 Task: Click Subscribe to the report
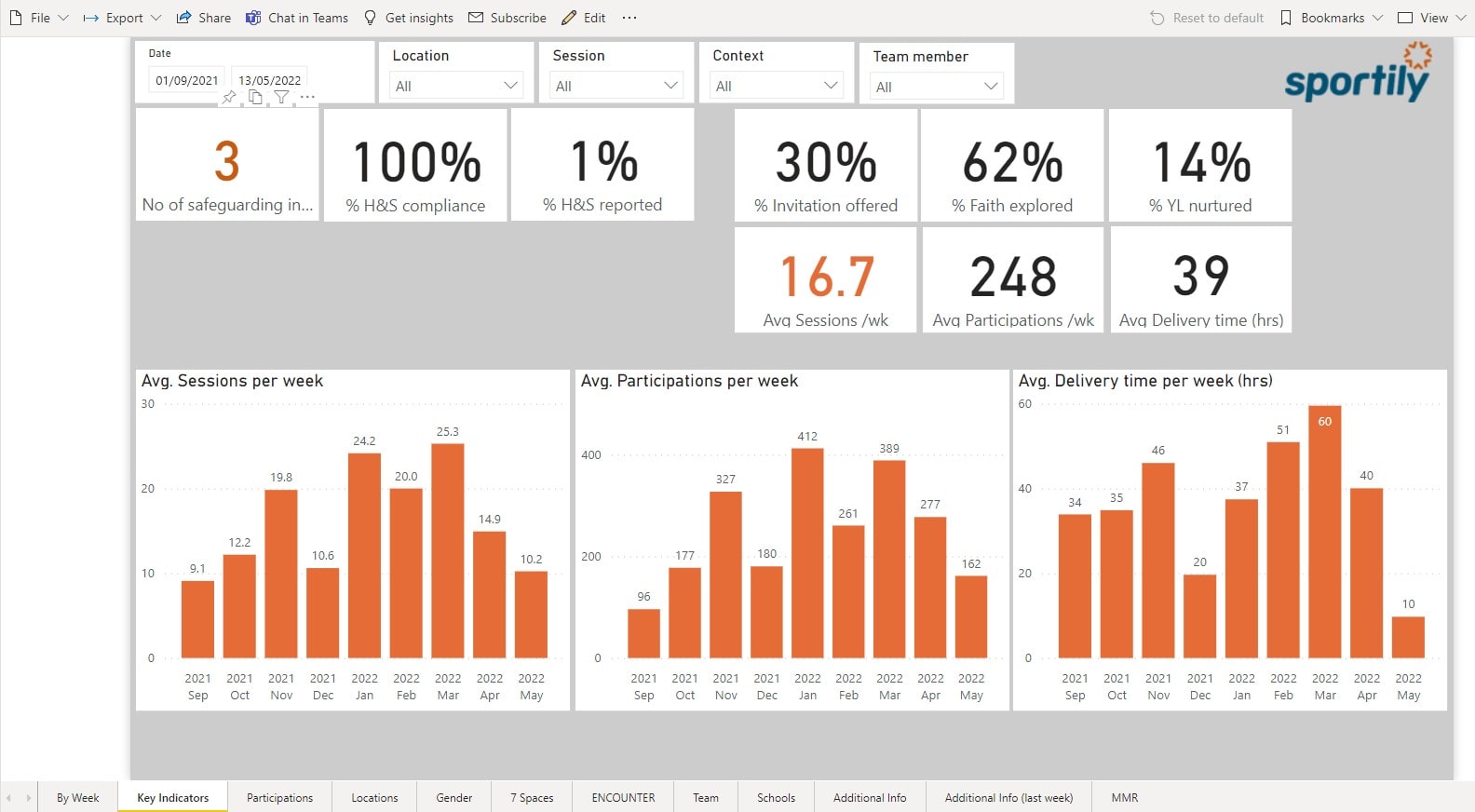coord(507,18)
